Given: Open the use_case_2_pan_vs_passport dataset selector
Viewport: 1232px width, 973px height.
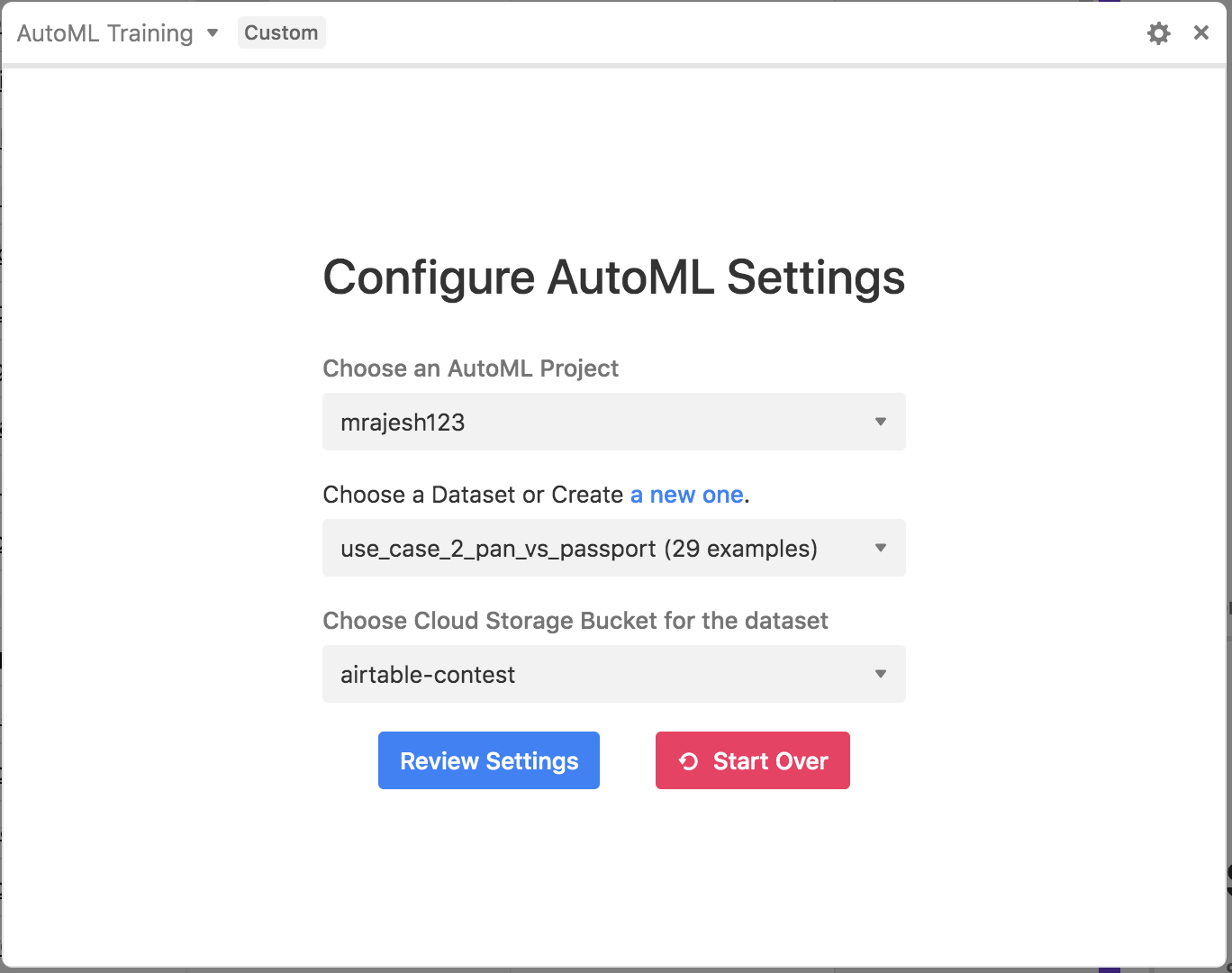Looking at the screenshot, I should pos(594,548).
